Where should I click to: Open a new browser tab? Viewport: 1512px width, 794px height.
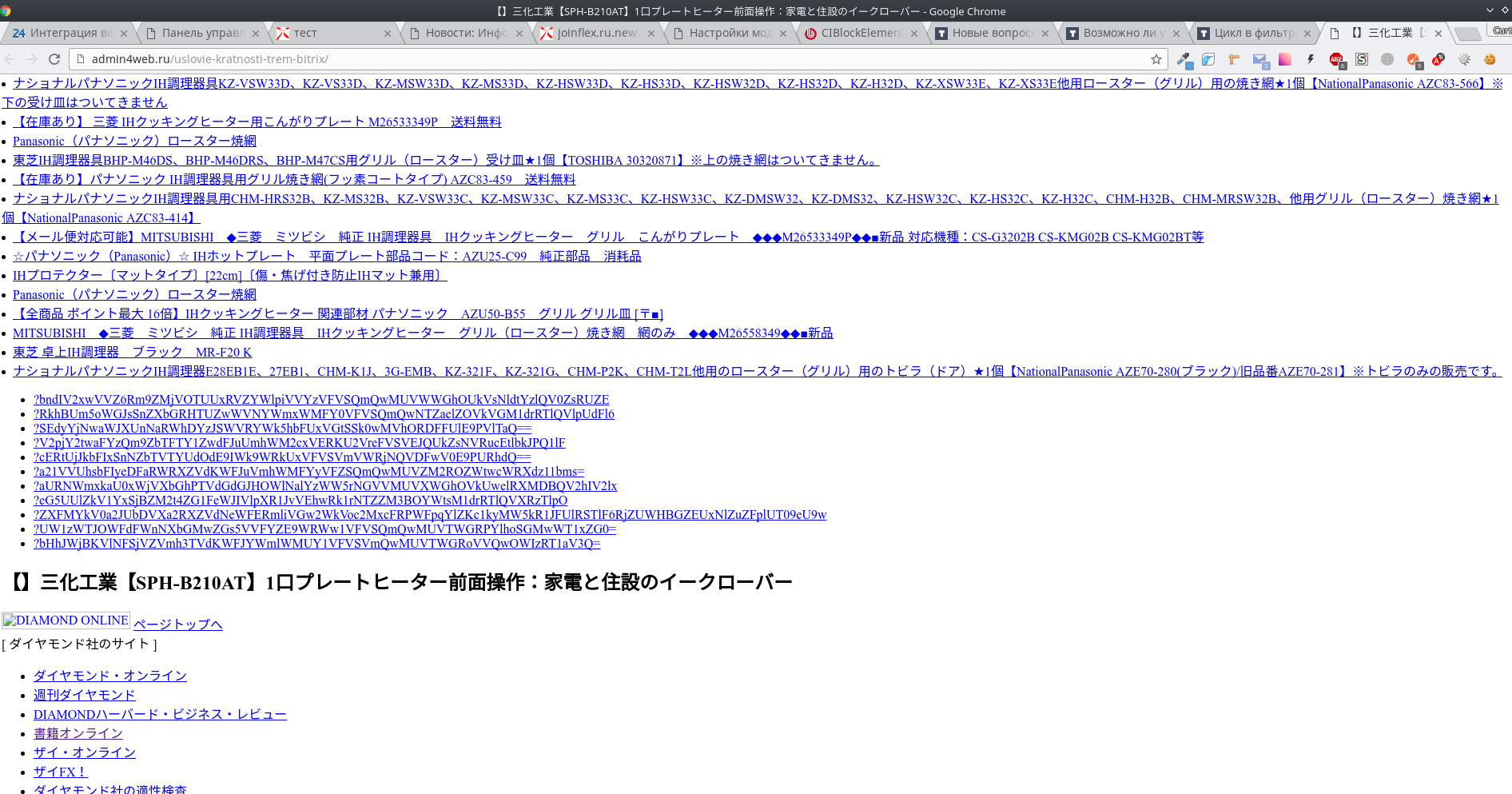[x=1466, y=34]
